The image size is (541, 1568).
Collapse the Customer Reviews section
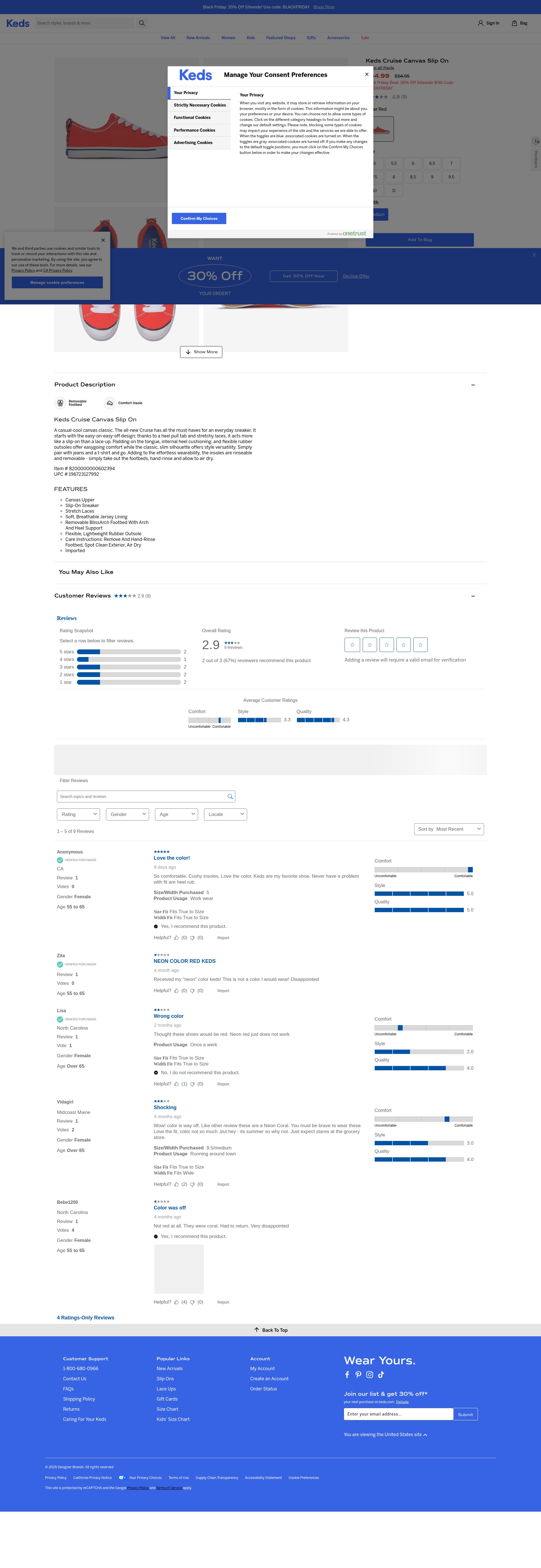(473, 596)
